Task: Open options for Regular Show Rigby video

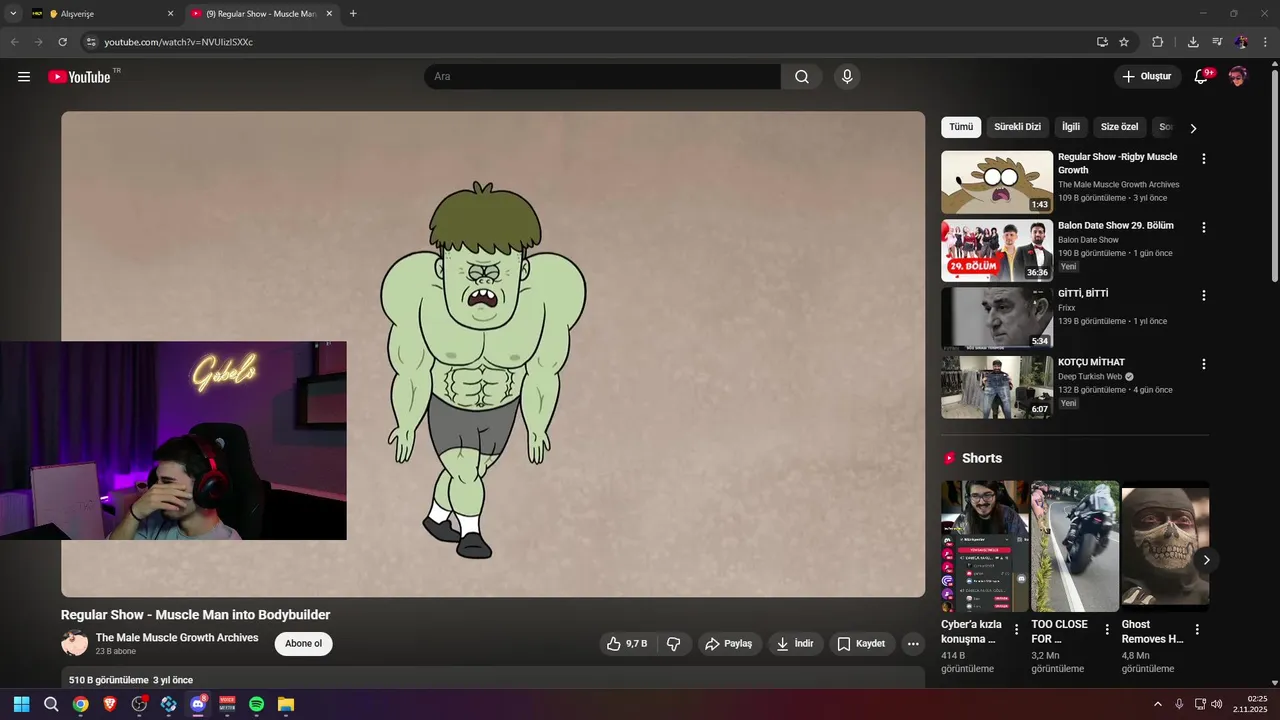Action: [x=1204, y=159]
